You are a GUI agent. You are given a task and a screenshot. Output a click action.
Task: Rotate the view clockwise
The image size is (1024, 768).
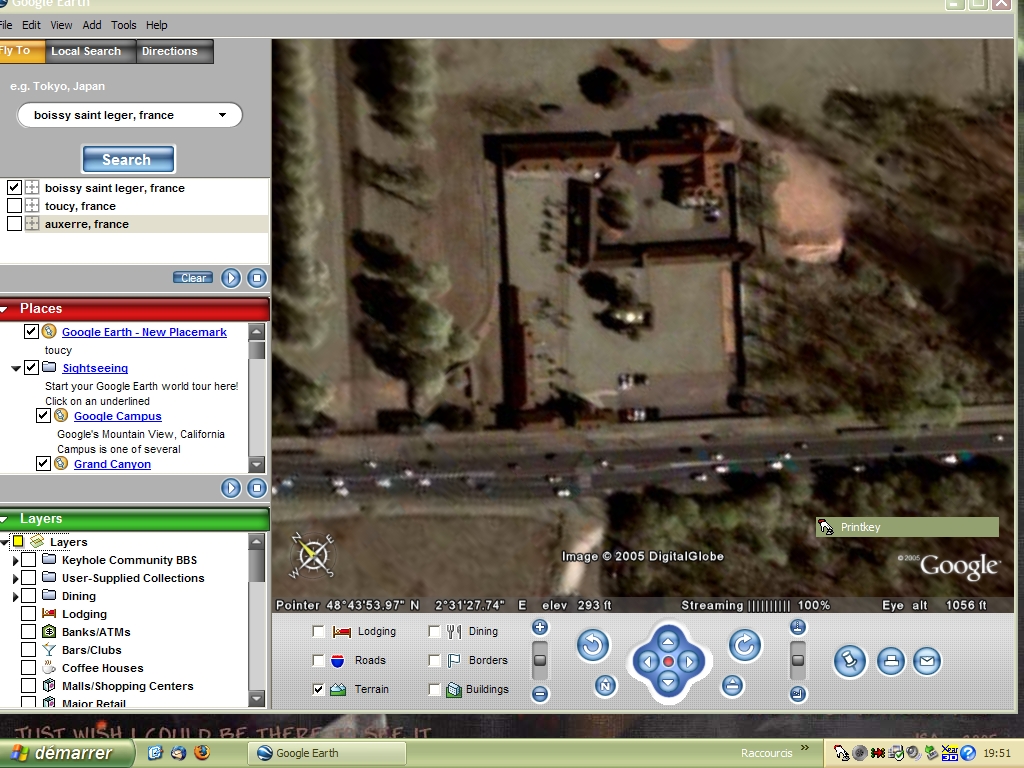click(744, 645)
